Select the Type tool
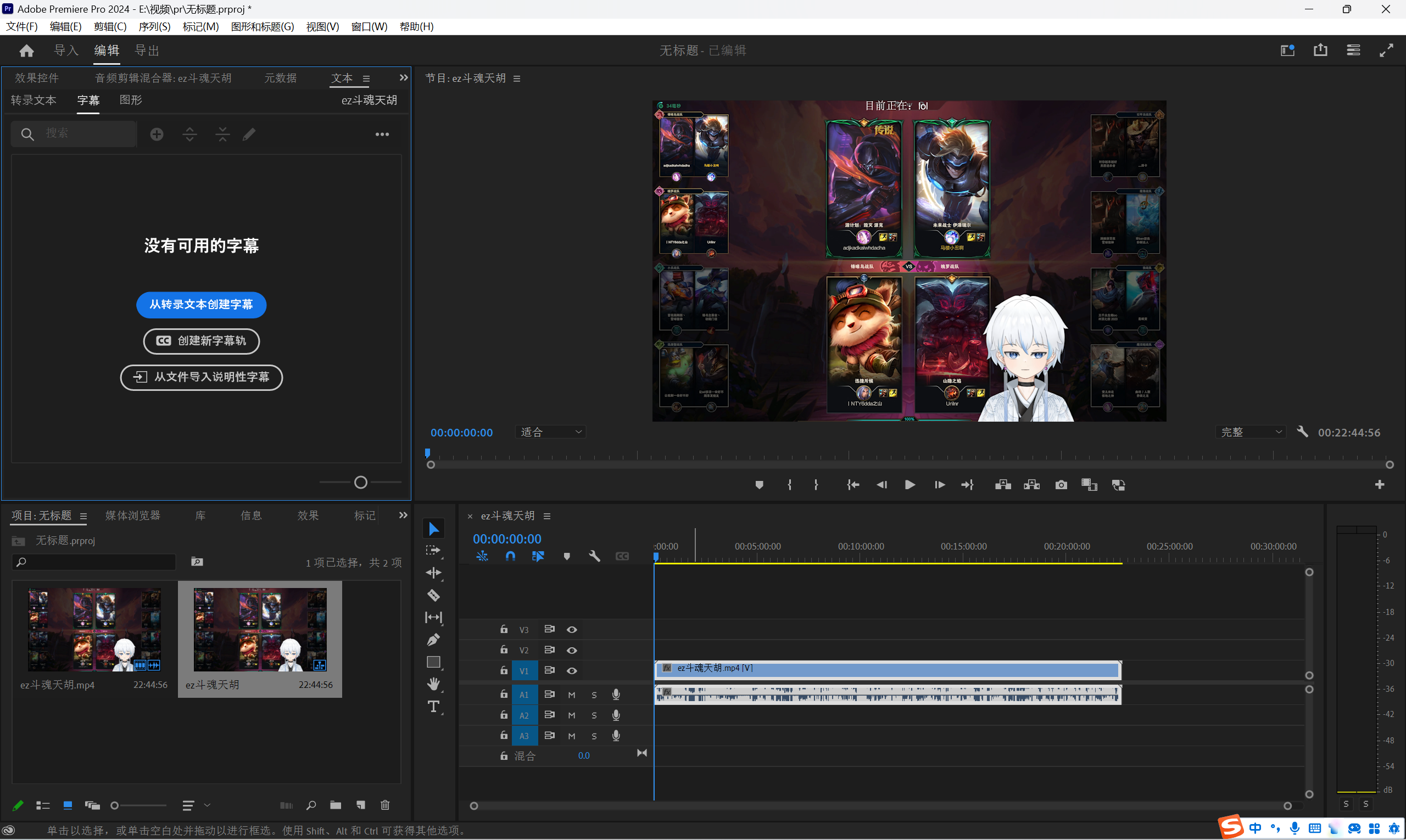 [x=433, y=707]
